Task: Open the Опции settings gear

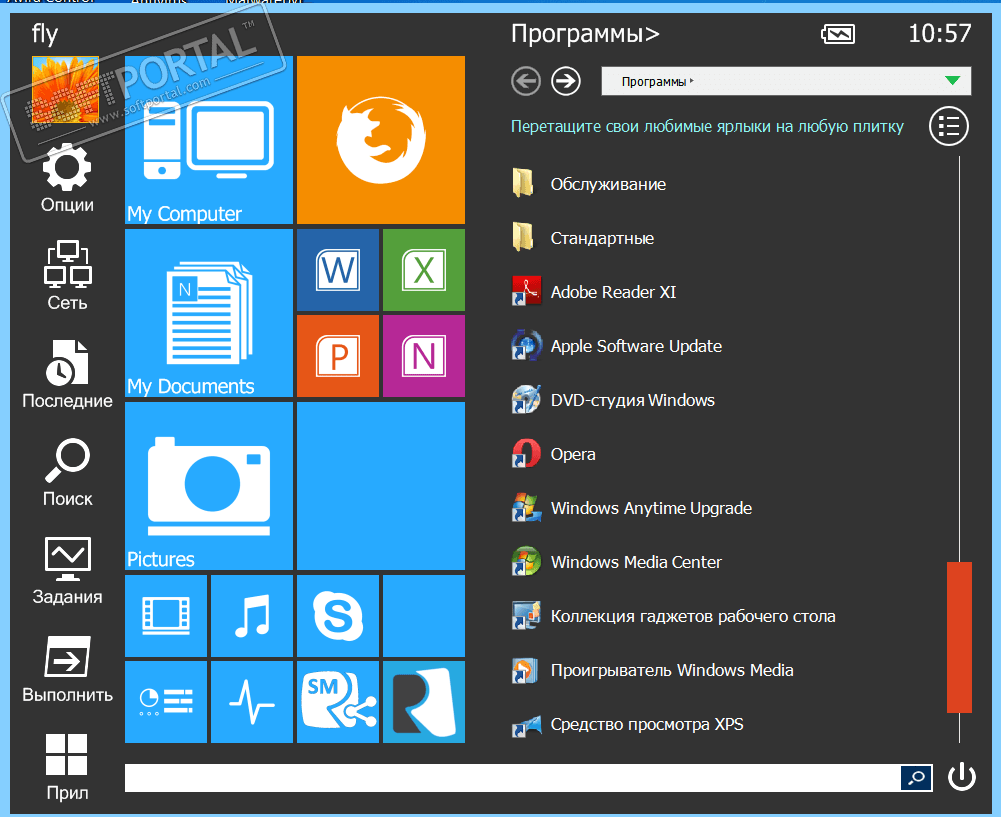Action: tap(67, 177)
